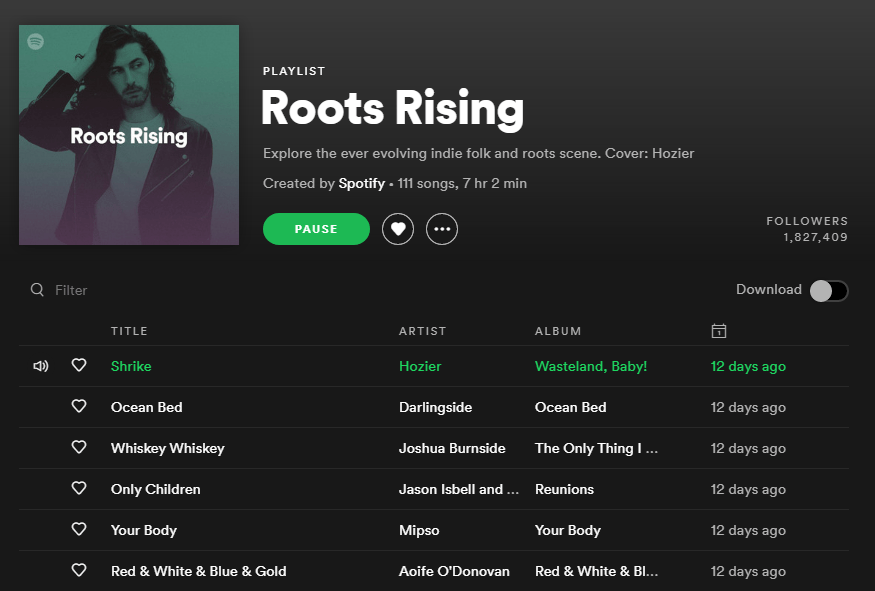The image size is (875, 591).
Task: Click the heart icon next to Whiskey Whiskey
Action: (x=79, y=447)
